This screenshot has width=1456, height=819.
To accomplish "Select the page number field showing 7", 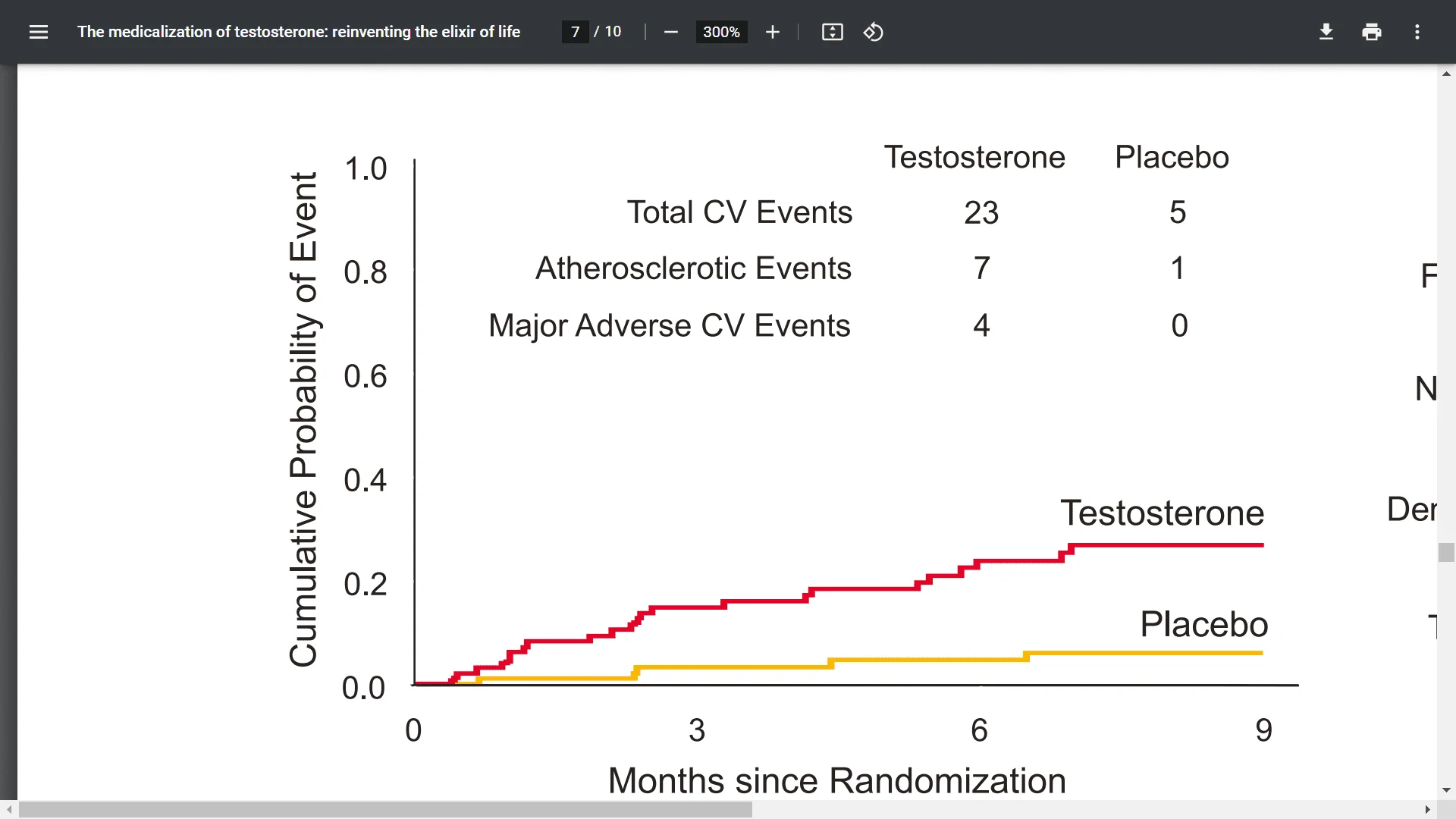I will (x=576, y=32).
